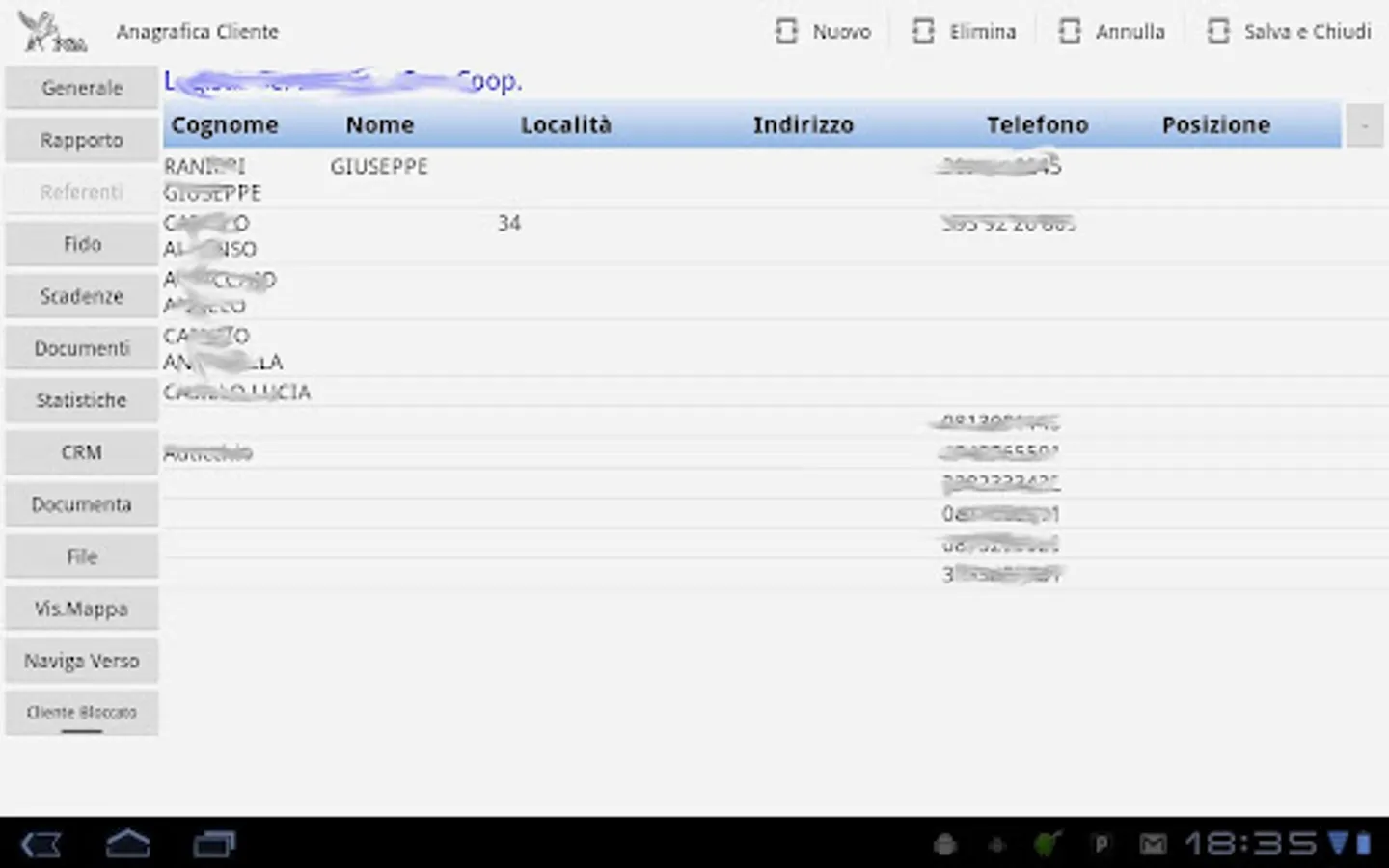Open the Fido tab
This screenshot has width=1389, height=868.
point(82,244)
